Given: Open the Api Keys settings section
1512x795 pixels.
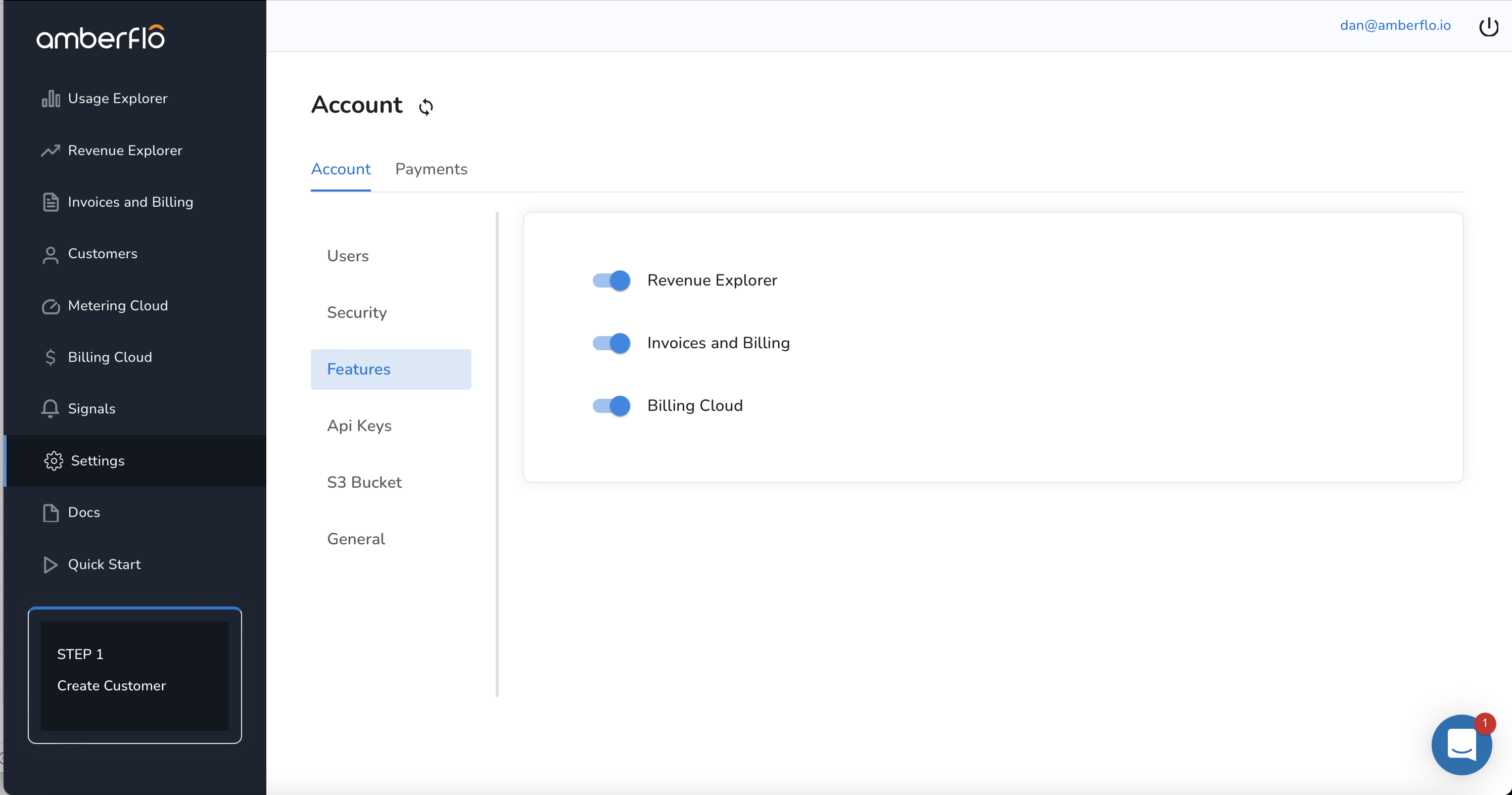Looking at the screenshot, I should pos(359,426).
